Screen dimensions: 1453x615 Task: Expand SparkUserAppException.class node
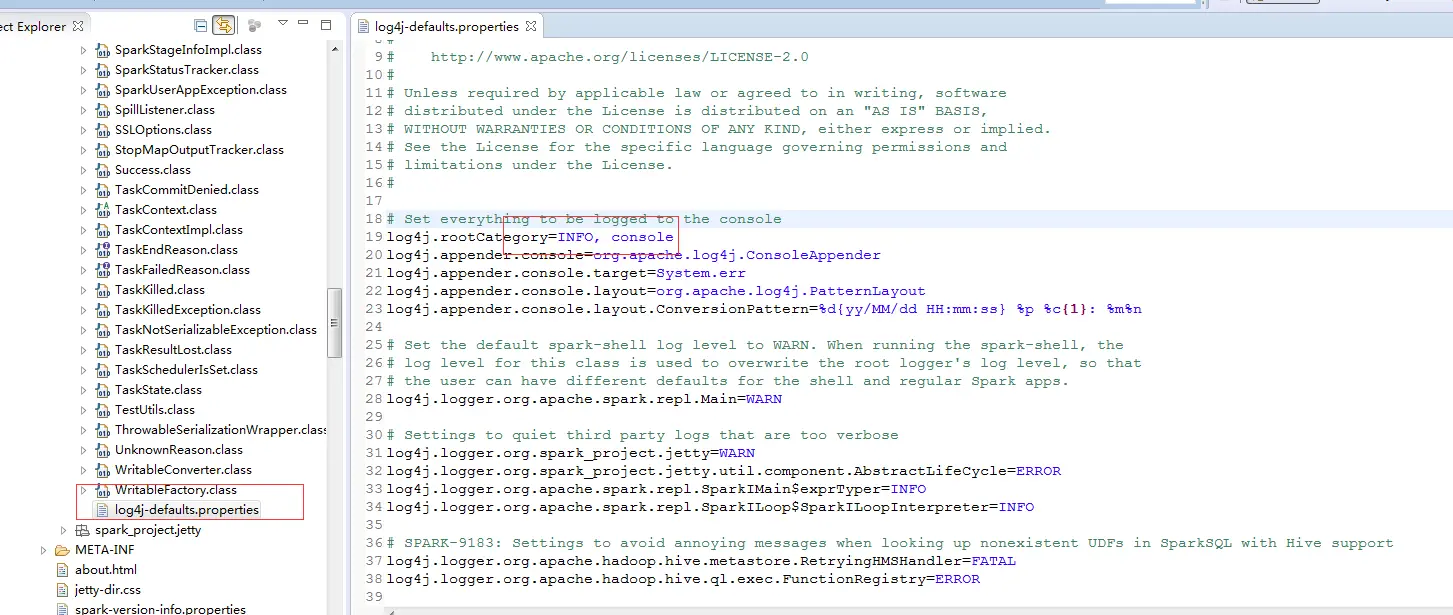tap(83, 90)
